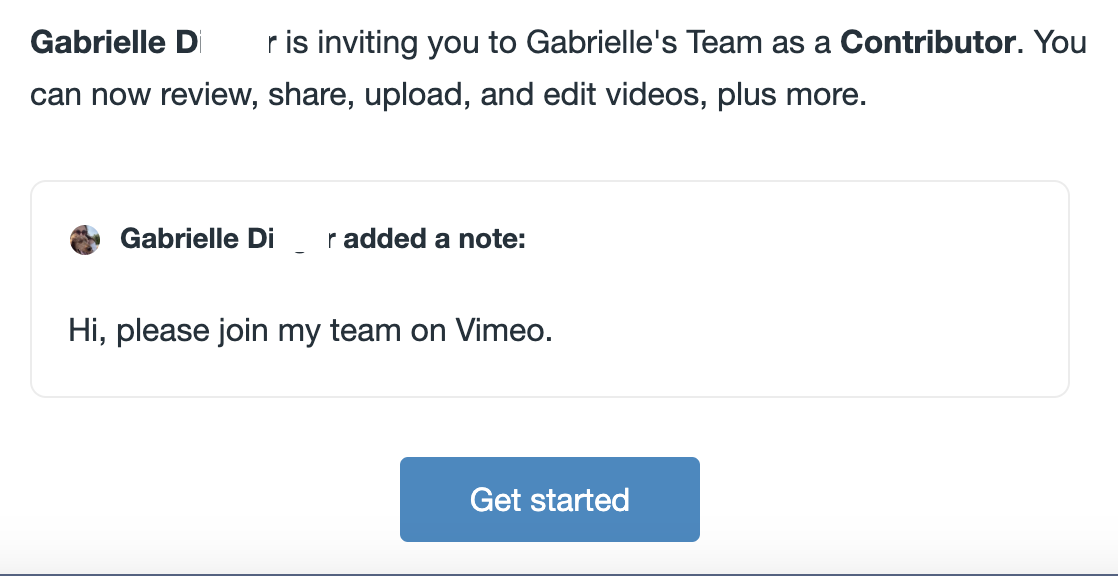
Task: Click the avatar photo beside Gabrielle's name
Action: pos(85,239)
